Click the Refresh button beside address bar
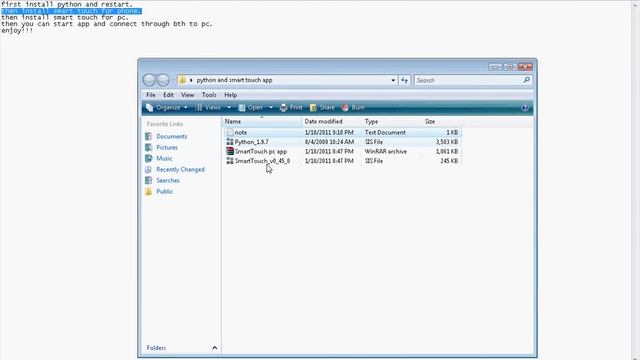 [404, 80]
